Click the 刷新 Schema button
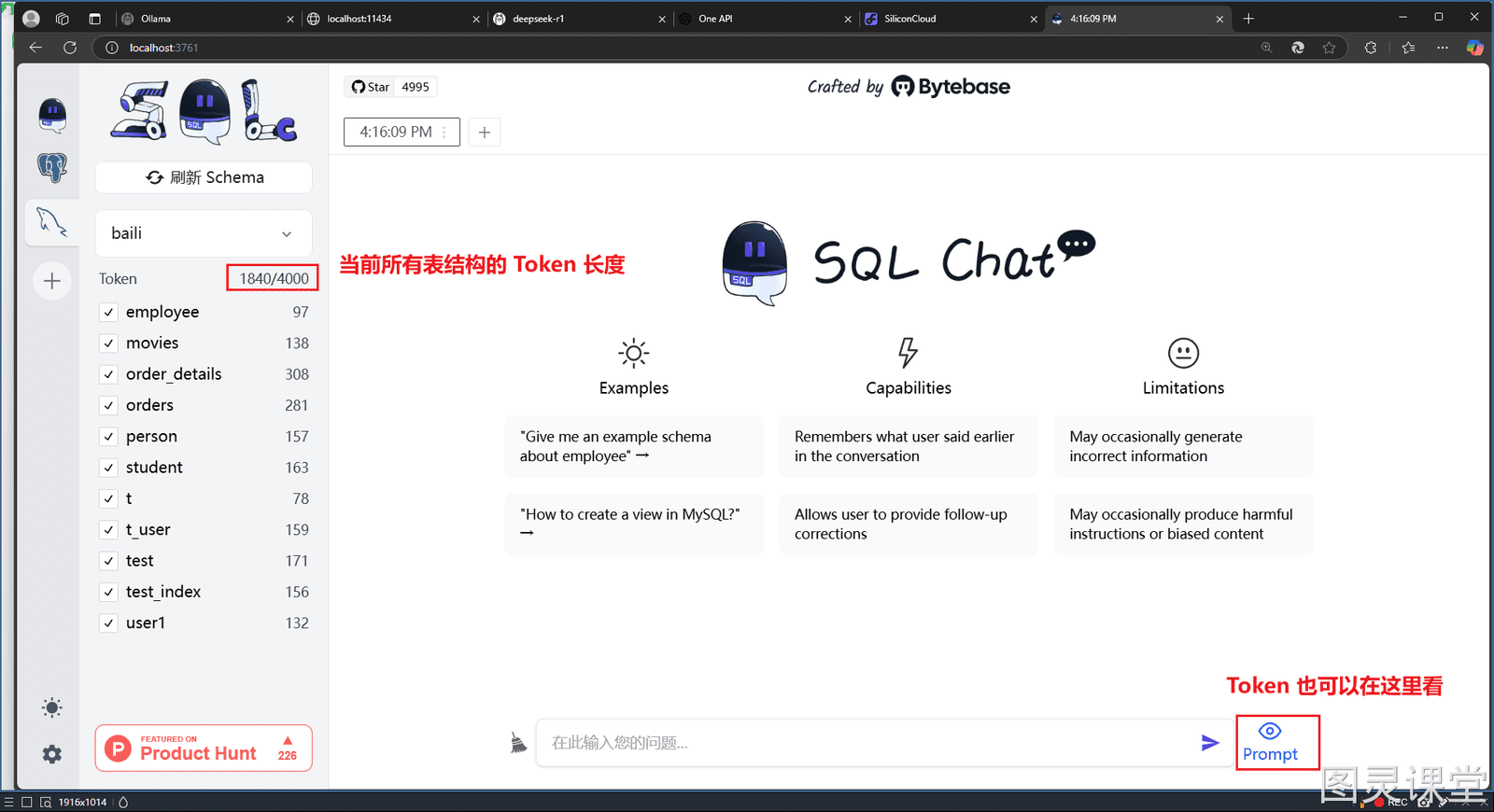Image resolution: width=1494 pixels, height=812 pixels. point(204,177)
